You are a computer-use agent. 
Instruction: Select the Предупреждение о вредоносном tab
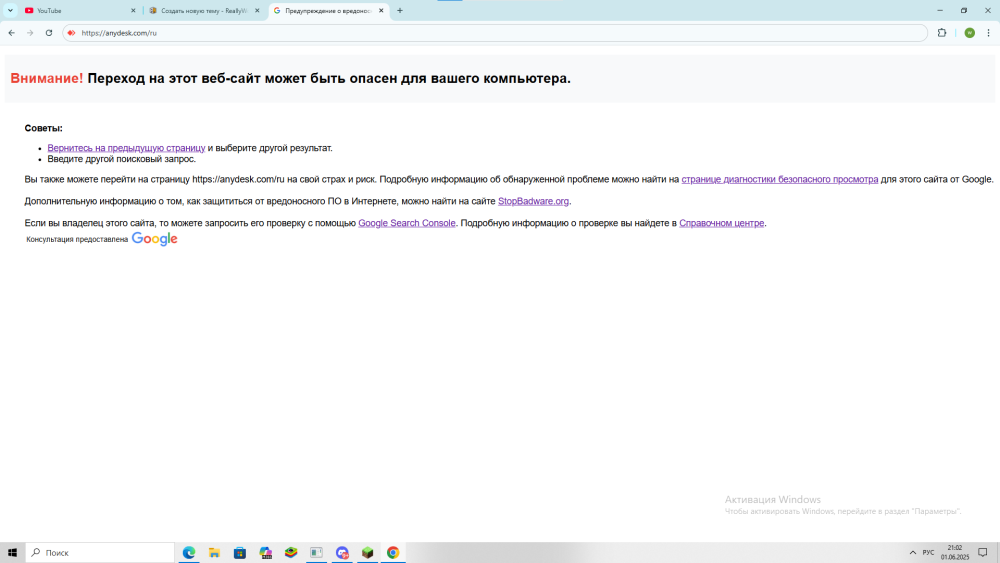pyautogui.click(x=328, y=11)
